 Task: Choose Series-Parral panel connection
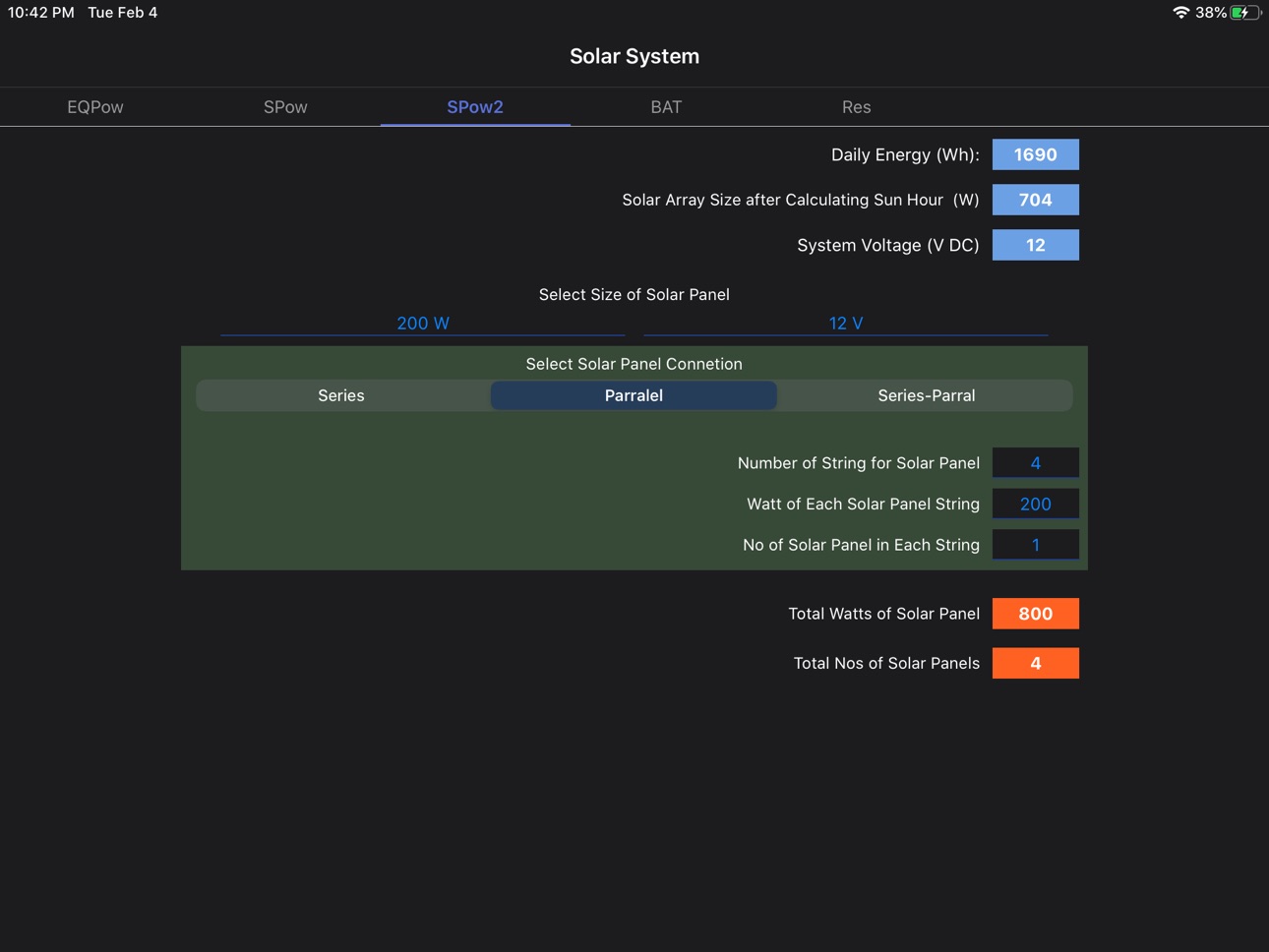coord(926,395)
